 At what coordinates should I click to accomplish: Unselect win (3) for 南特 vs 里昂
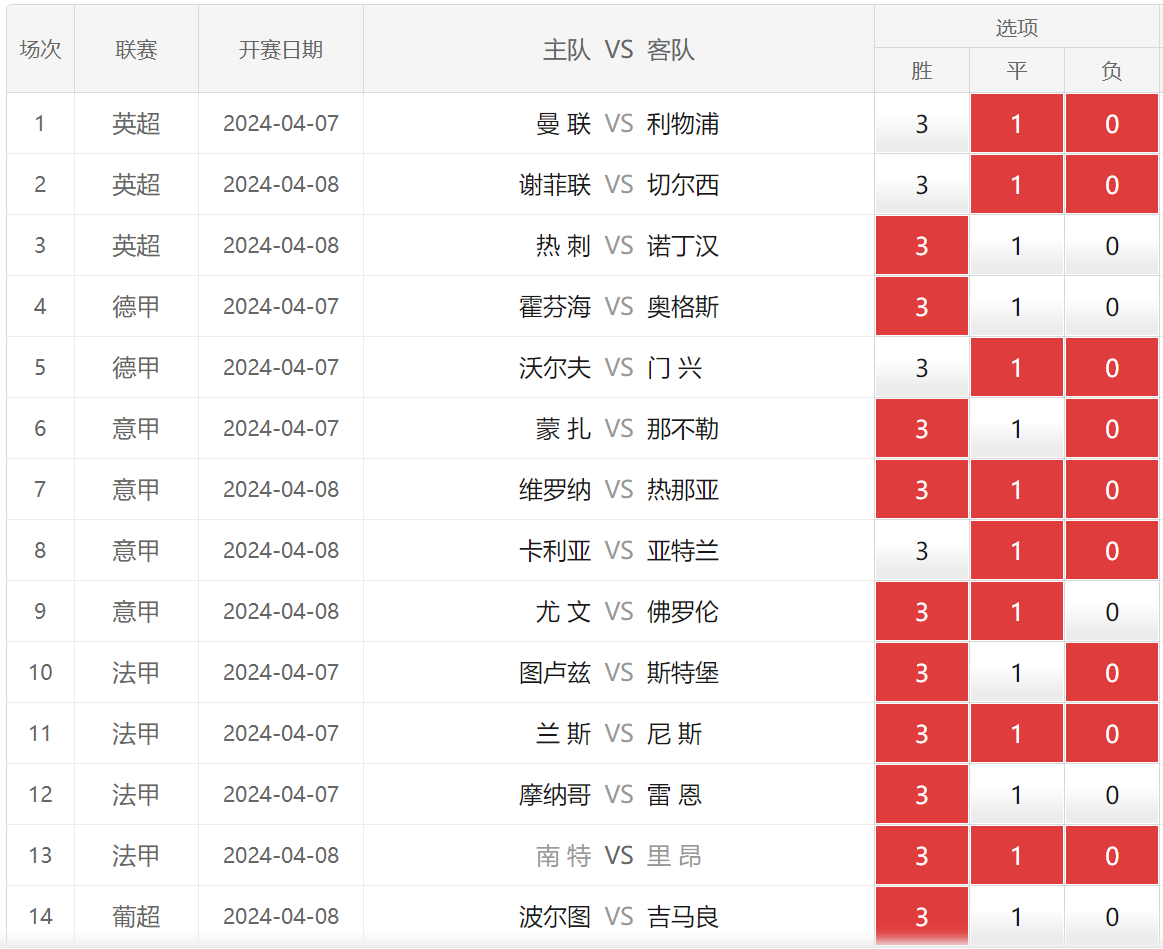tap(921, 855)
